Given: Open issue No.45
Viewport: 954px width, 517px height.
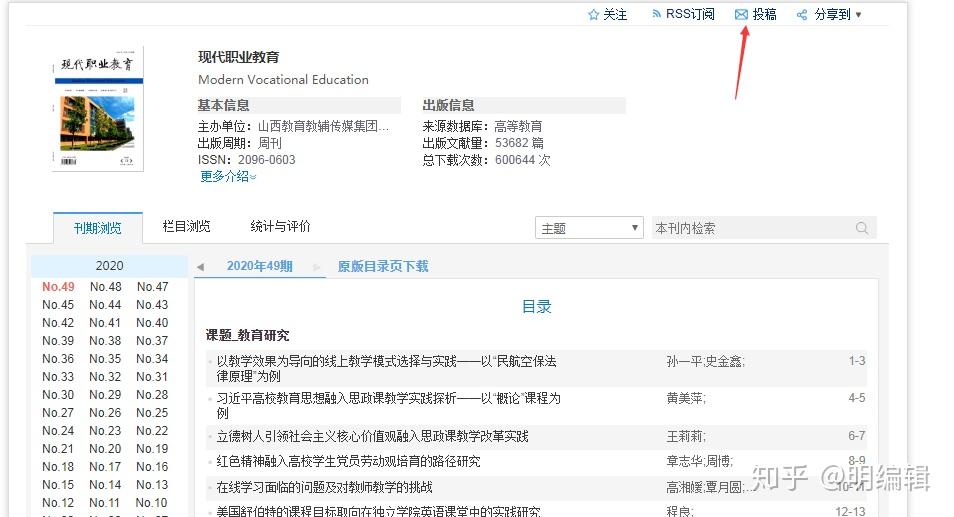Looking at the screenshot, I should 58,305.
